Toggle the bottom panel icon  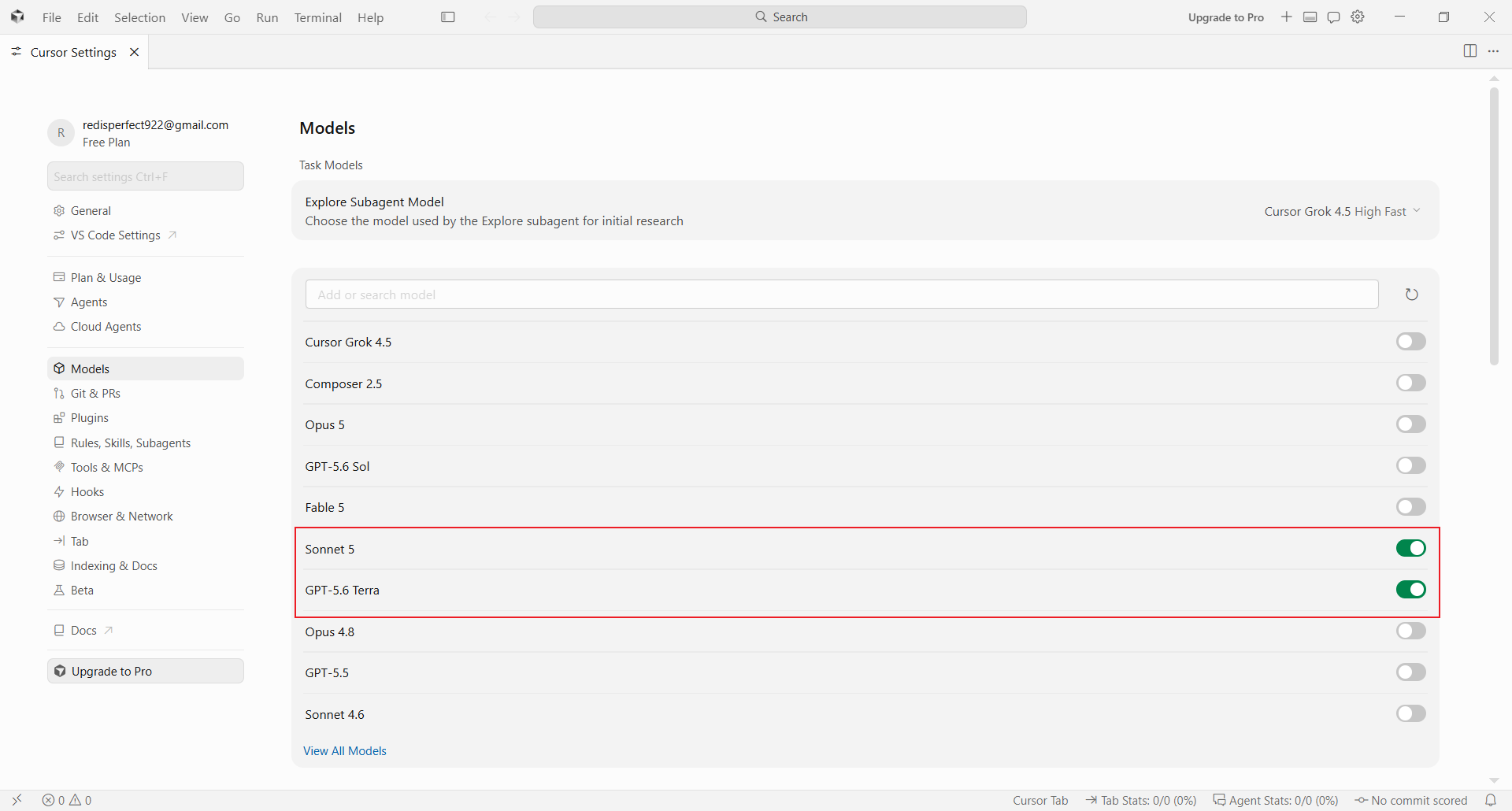(1310, 17)
